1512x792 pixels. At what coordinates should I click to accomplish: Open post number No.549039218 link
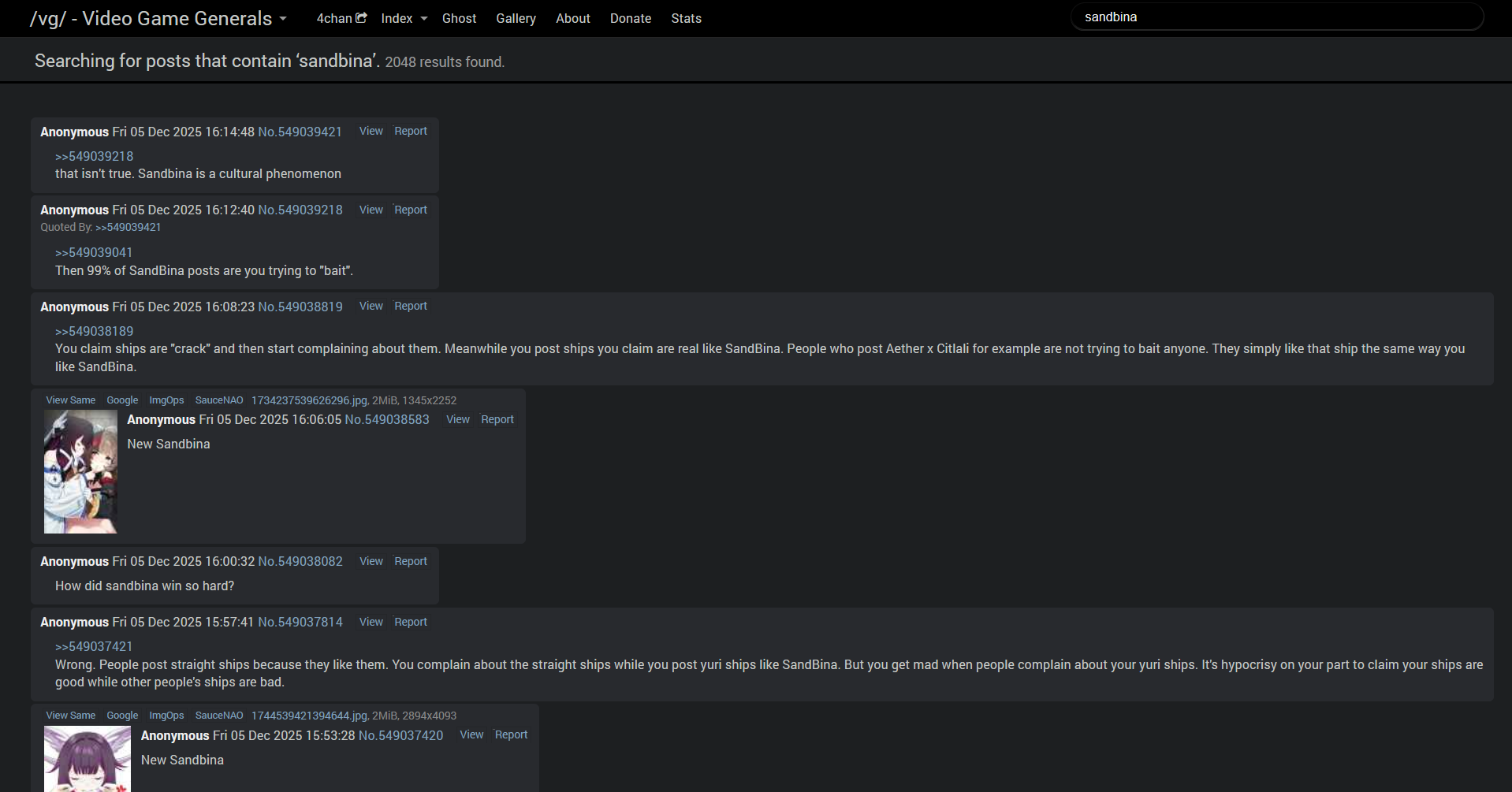(300, 210)
